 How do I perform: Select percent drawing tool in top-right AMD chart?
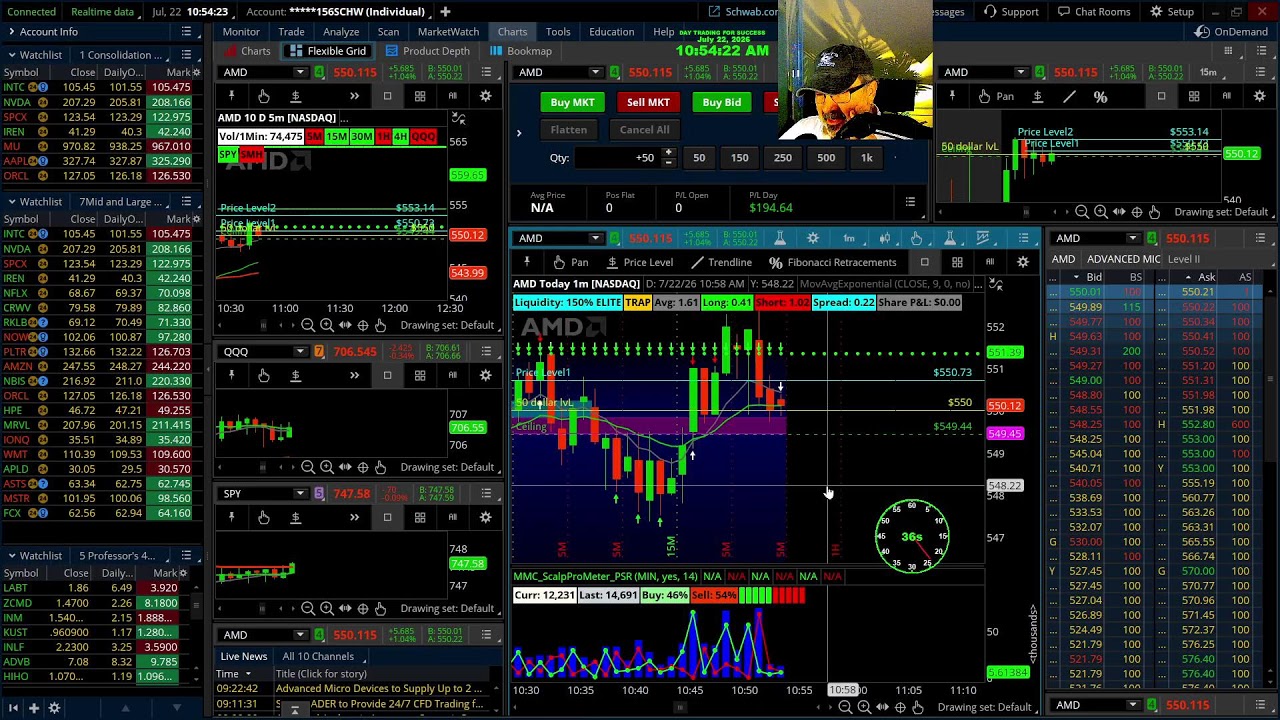click(1100, 97)
